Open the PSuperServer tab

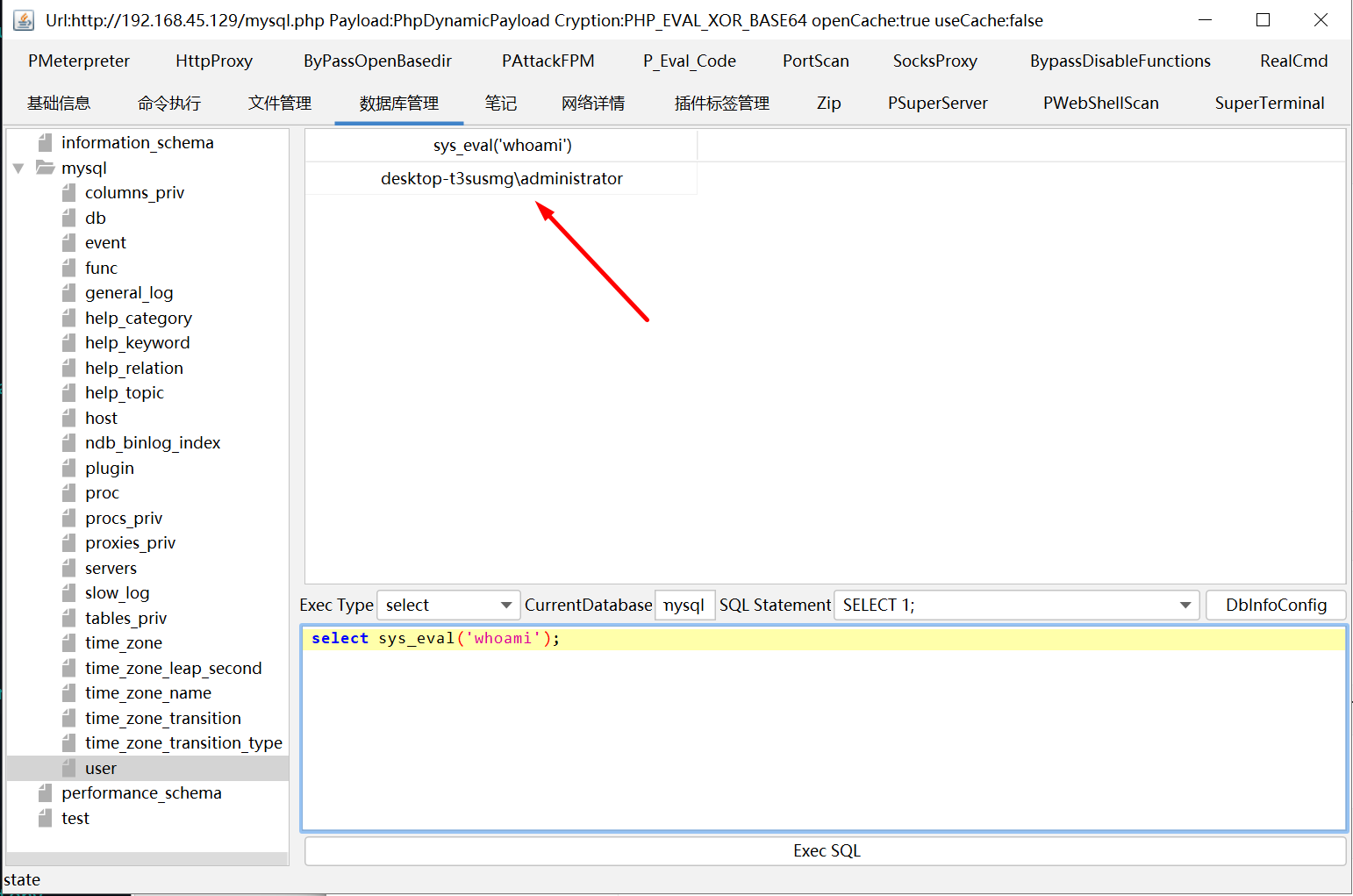[938, 103]
